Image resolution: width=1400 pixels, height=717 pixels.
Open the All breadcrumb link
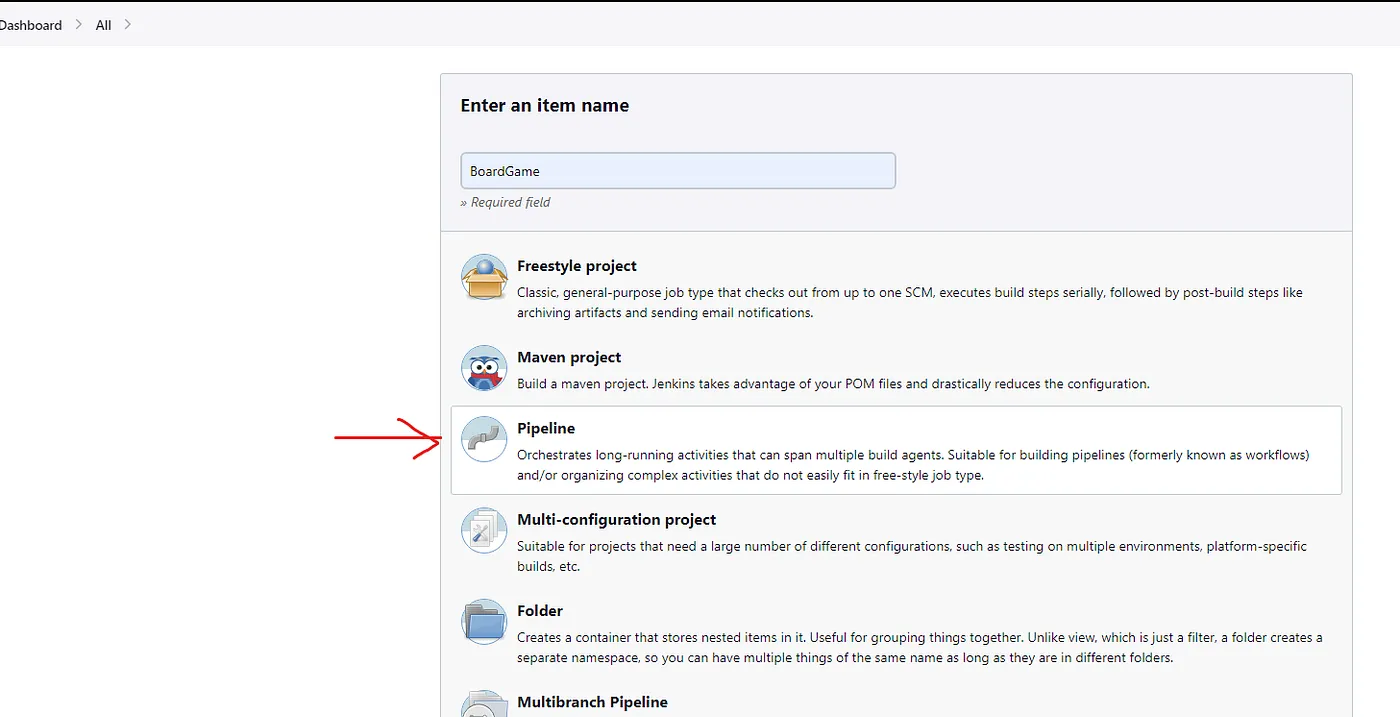tap(103, 25)
